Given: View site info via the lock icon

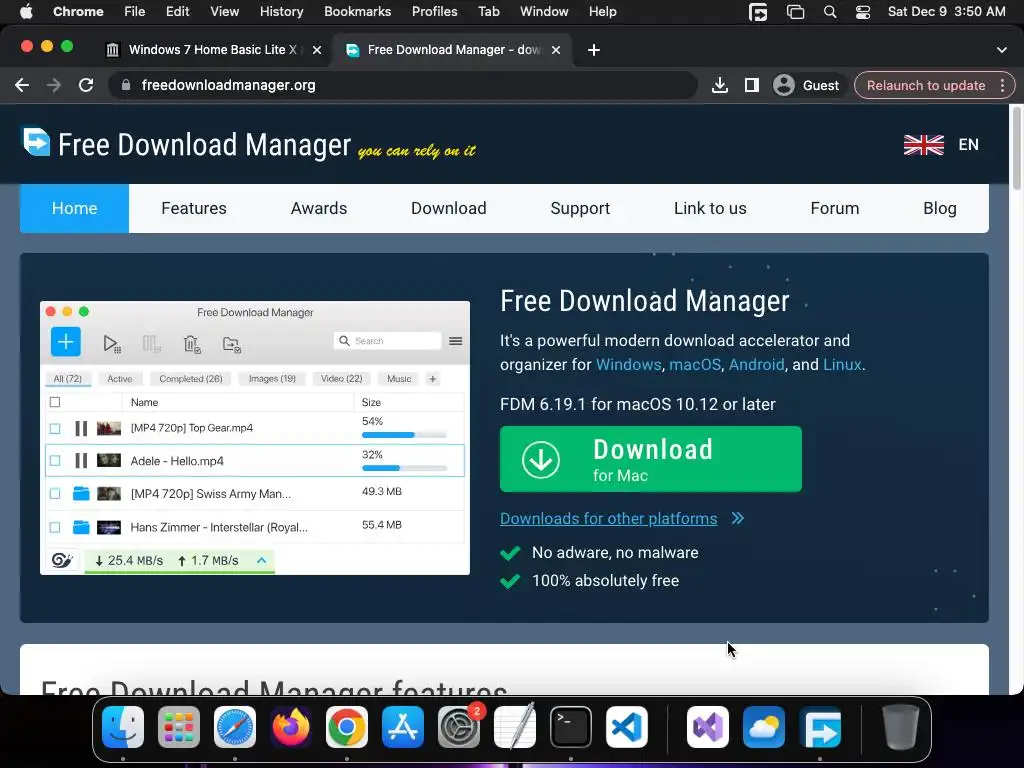Looking at the screenshot, I should click(126, 85).
